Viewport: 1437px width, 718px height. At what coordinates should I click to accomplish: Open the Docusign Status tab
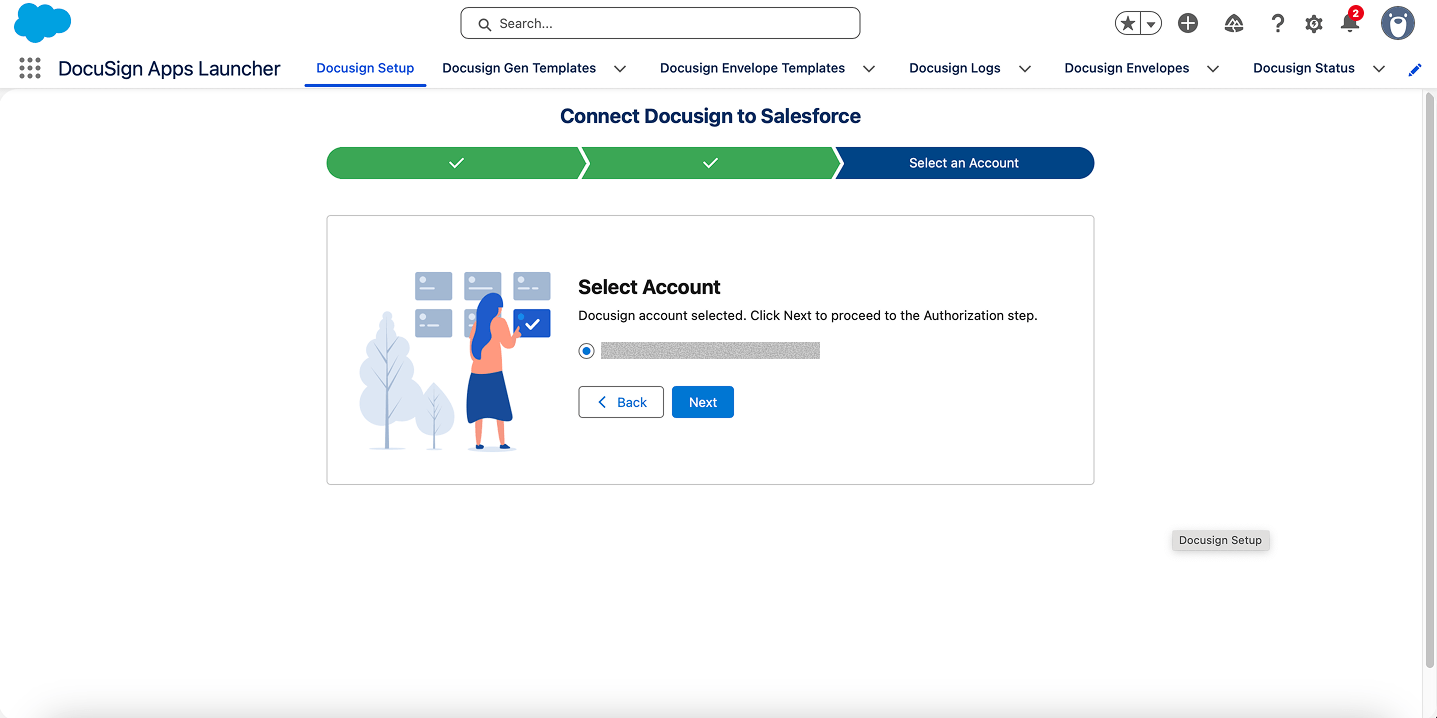tap(1304, 68)
